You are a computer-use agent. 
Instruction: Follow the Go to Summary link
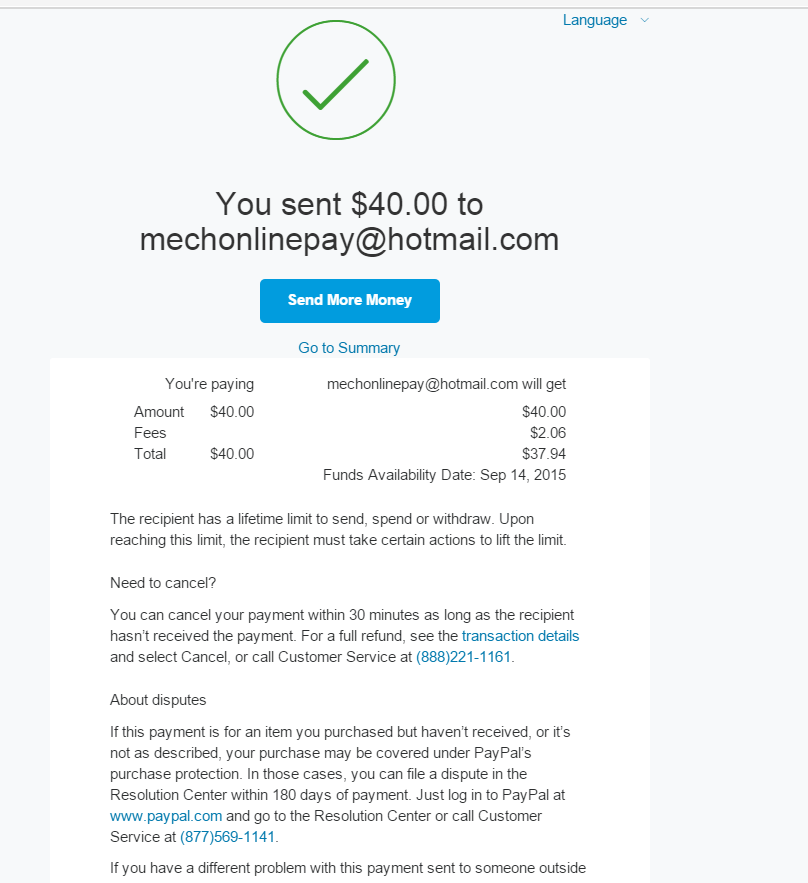pos(349,348)
